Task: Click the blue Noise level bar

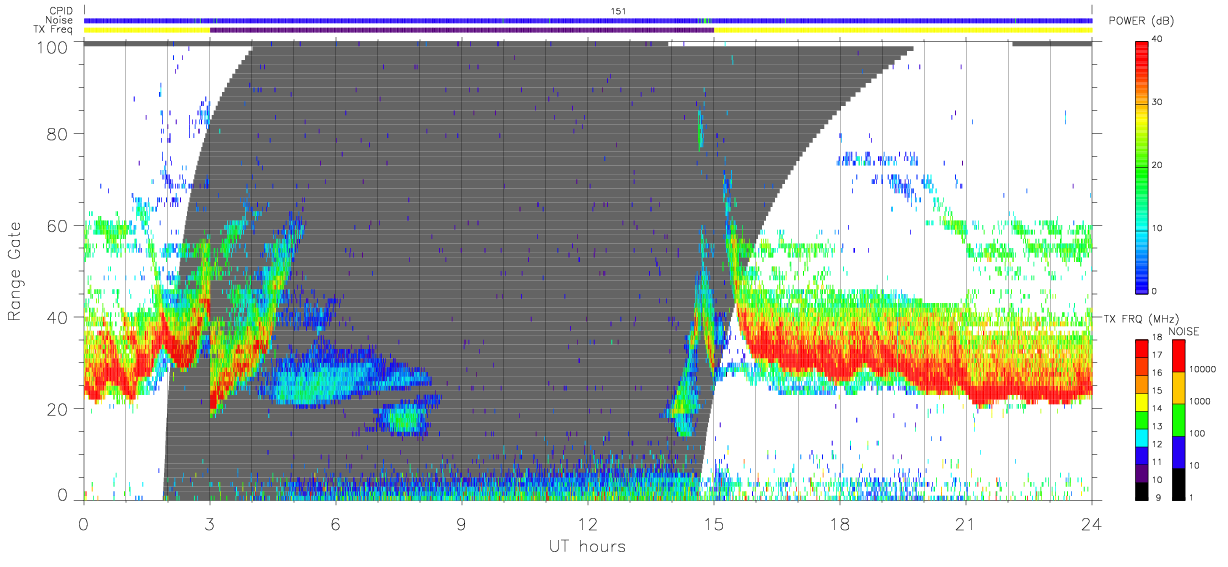Action: pos(588,21)
